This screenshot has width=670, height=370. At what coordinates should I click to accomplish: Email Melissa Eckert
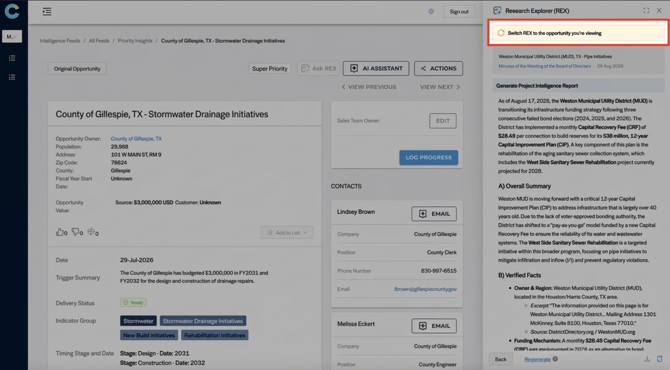tap(434, 326)
